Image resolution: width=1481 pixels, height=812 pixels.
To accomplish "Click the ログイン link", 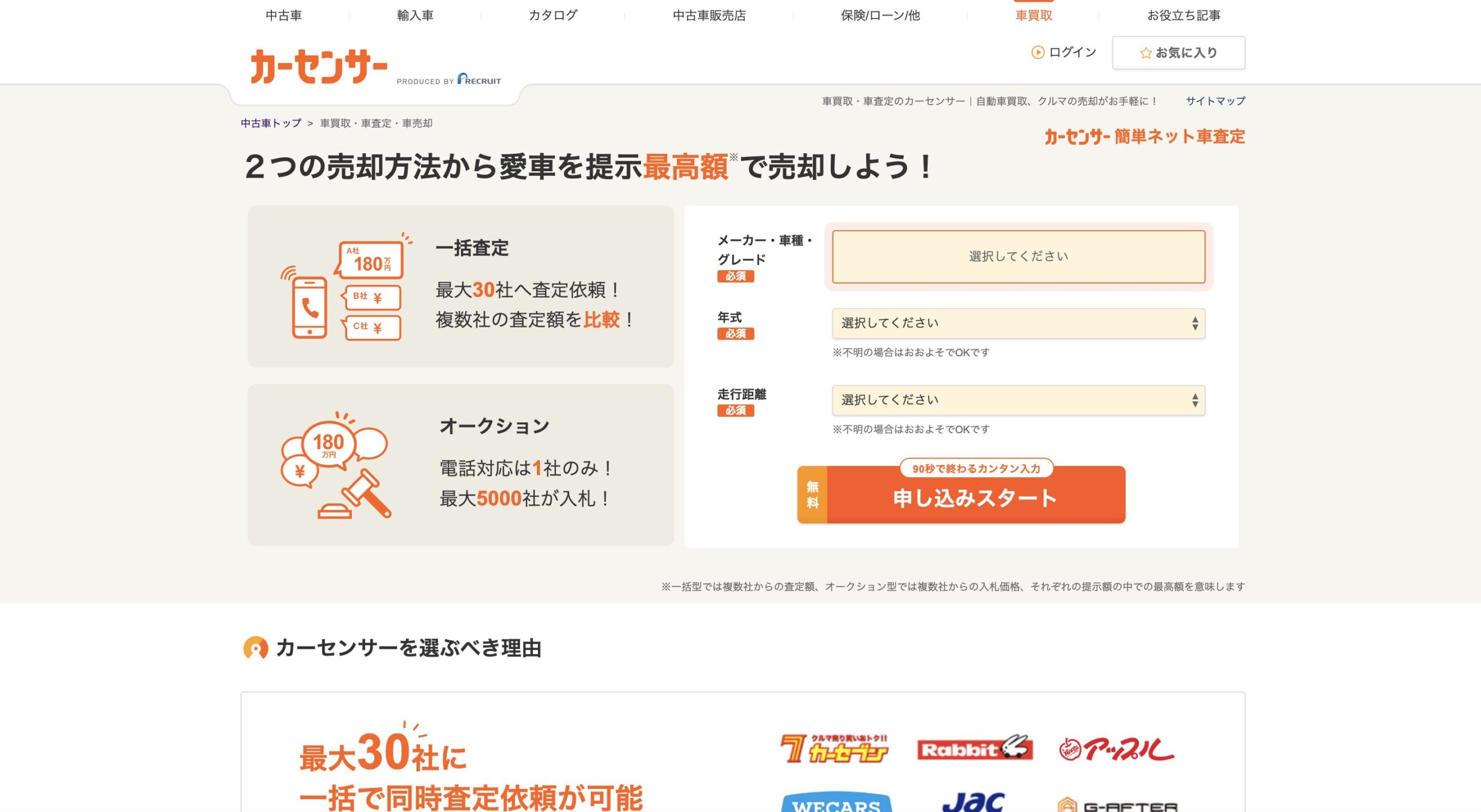I will [1064, 53].
